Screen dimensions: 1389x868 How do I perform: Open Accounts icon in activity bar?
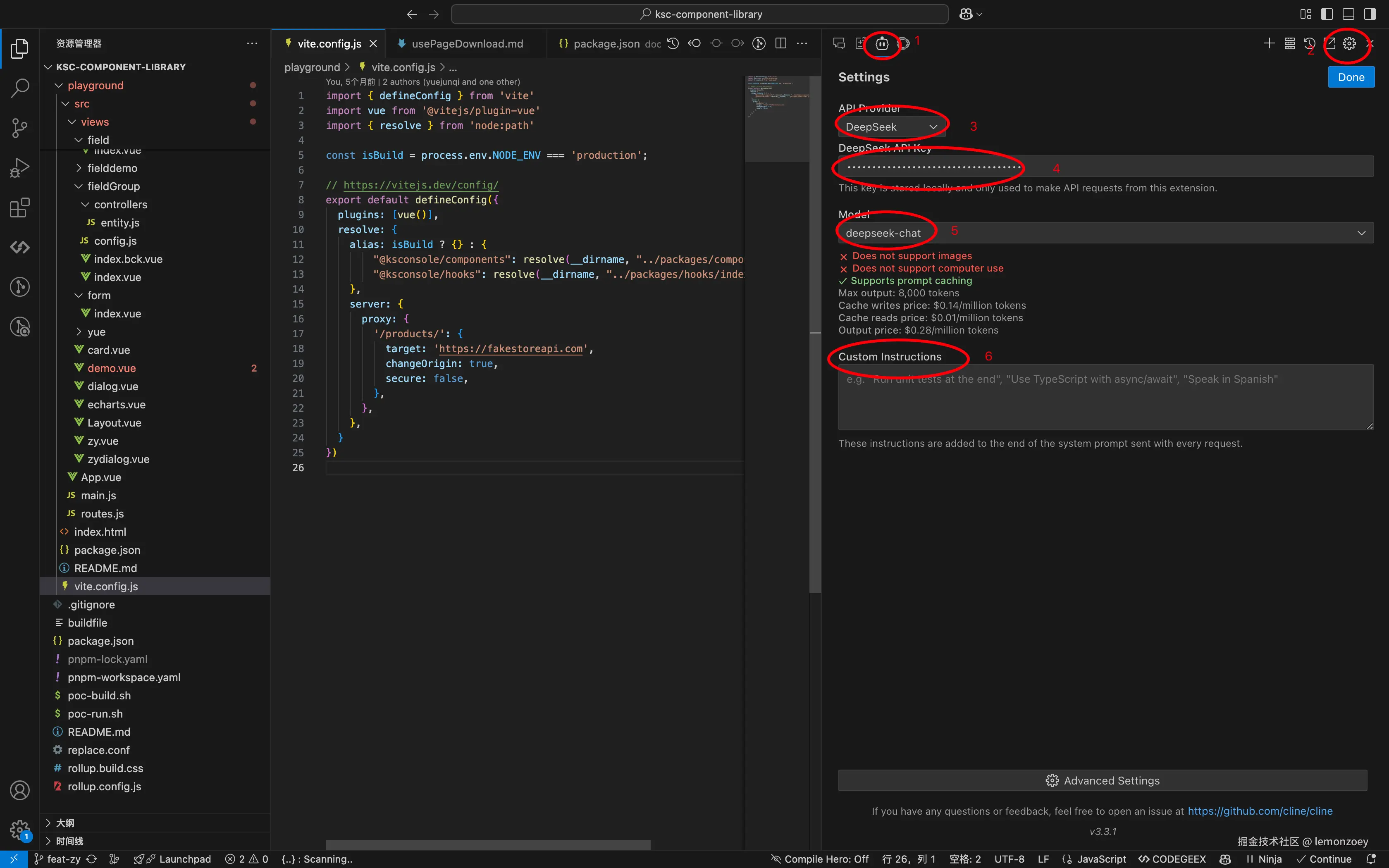19,790
